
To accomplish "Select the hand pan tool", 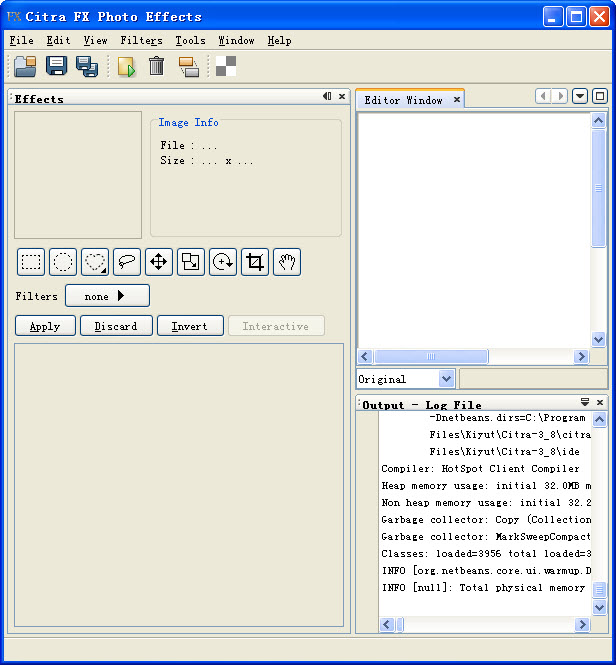I will 287,262.
